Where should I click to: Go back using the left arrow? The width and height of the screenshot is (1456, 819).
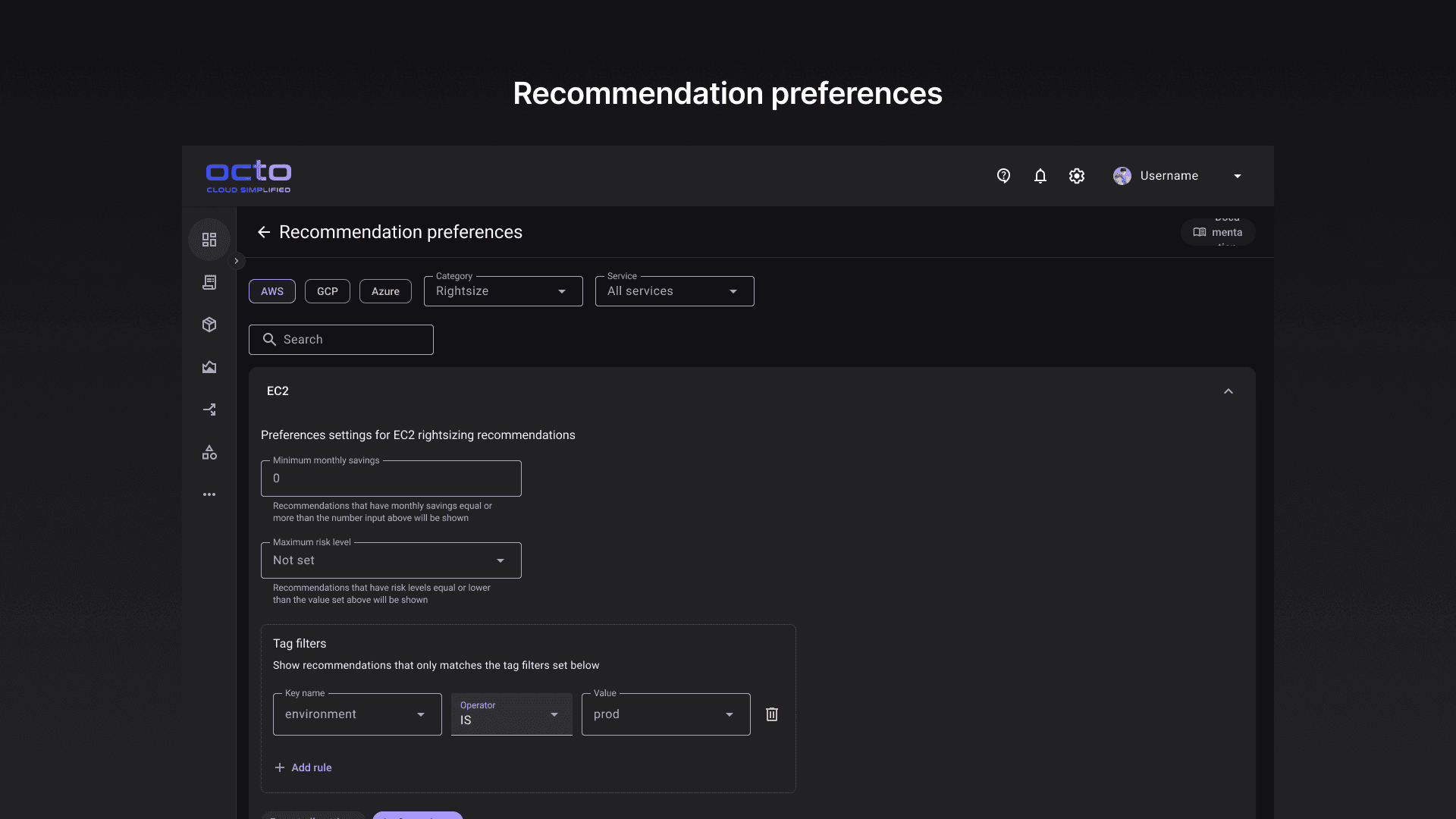264,232
